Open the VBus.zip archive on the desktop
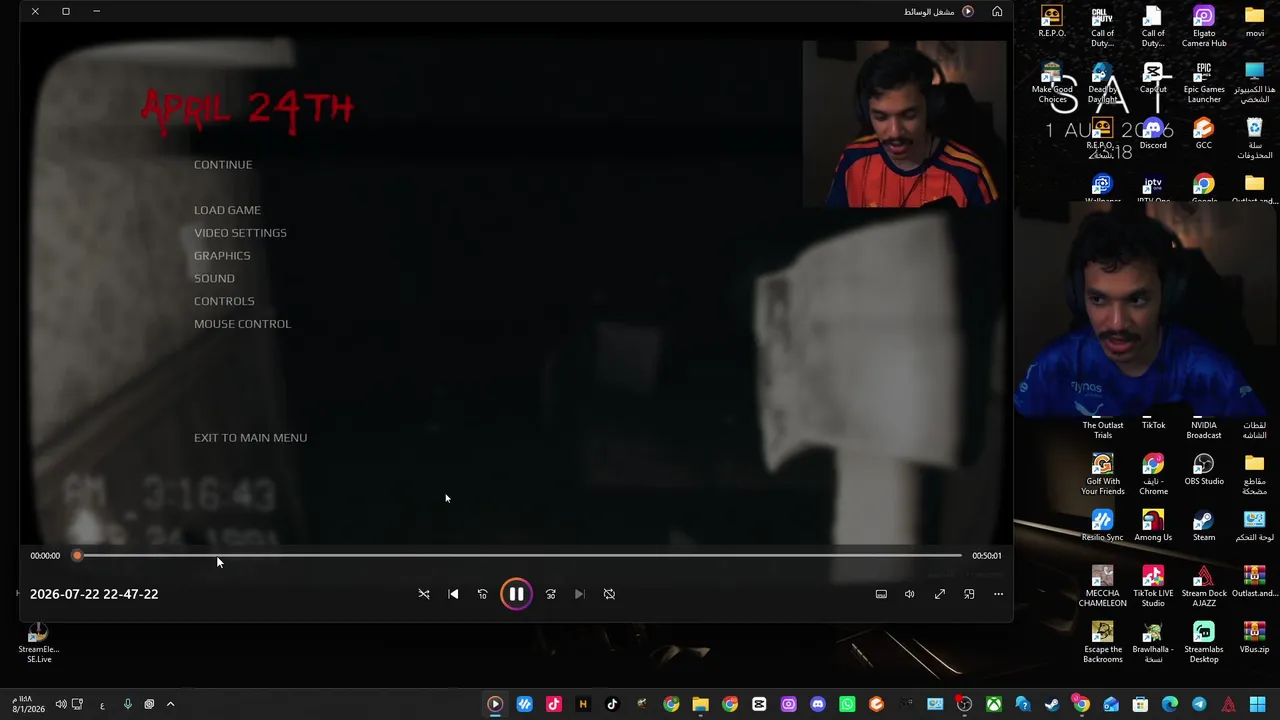The image size is (1280, 720). (1255, 639)
